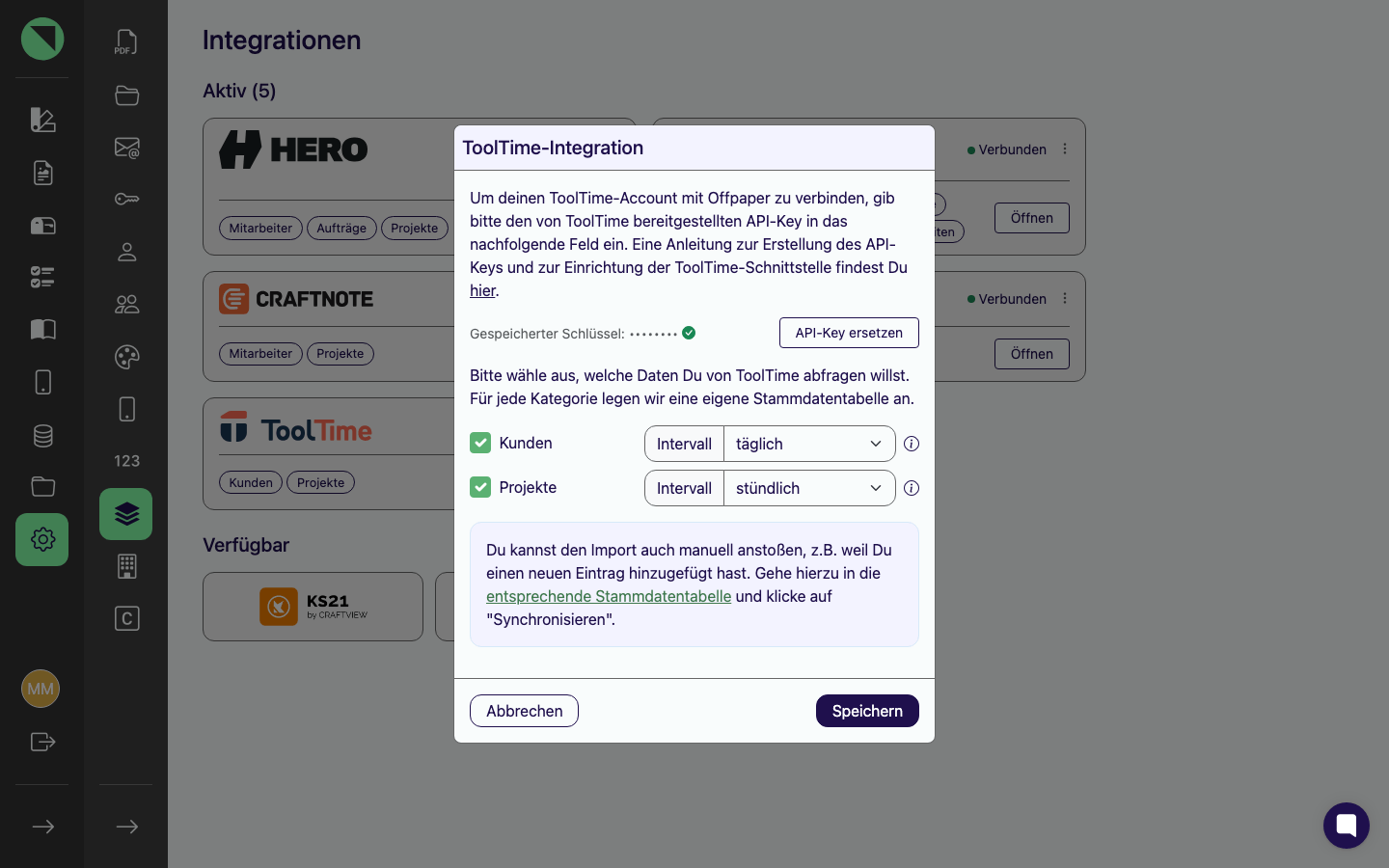Open the Projekte interval dropdown 'stündlich'

(809, 488)
